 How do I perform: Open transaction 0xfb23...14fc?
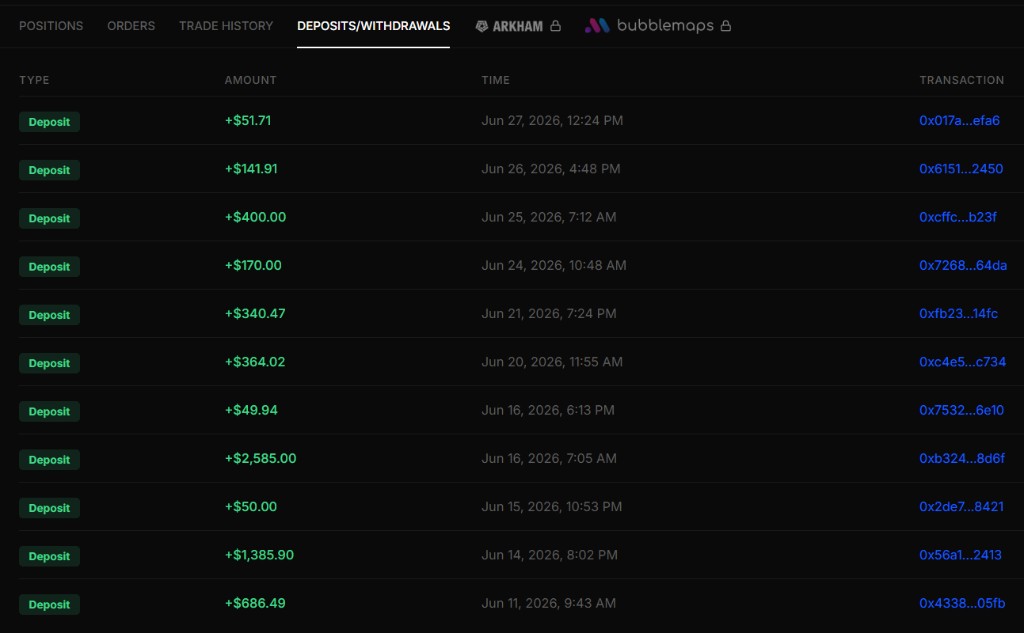click(958, 314)
